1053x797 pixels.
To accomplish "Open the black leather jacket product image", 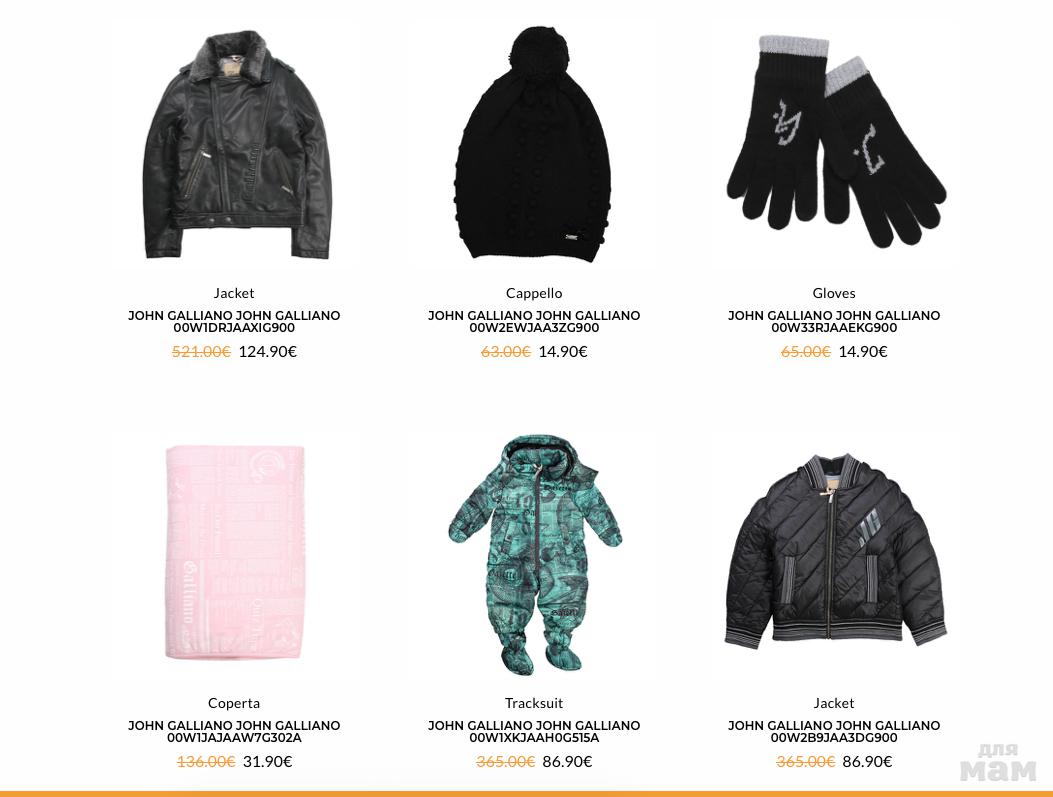I will click(236, 144).
